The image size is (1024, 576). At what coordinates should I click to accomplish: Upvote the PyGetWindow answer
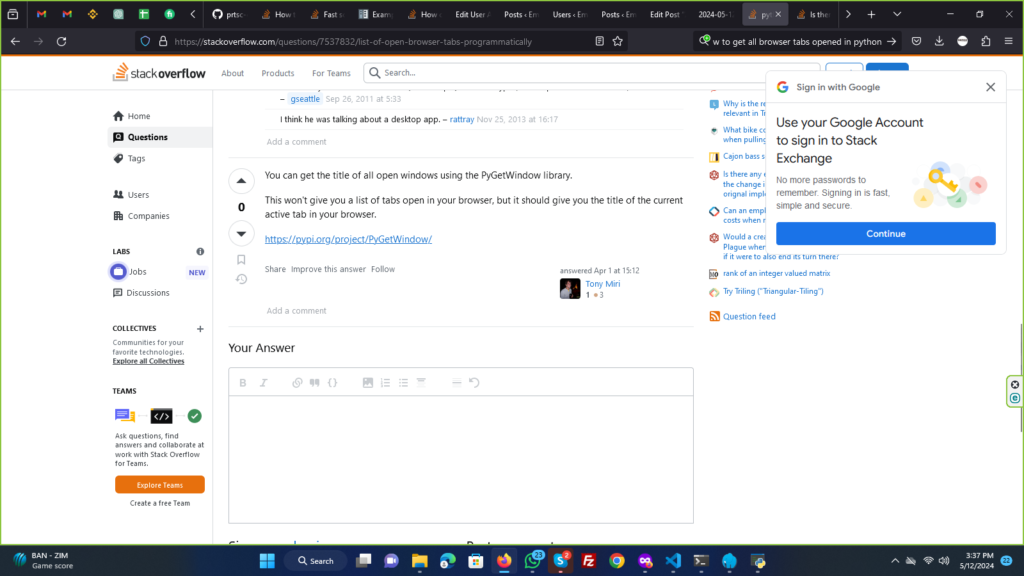coord(241,181)
